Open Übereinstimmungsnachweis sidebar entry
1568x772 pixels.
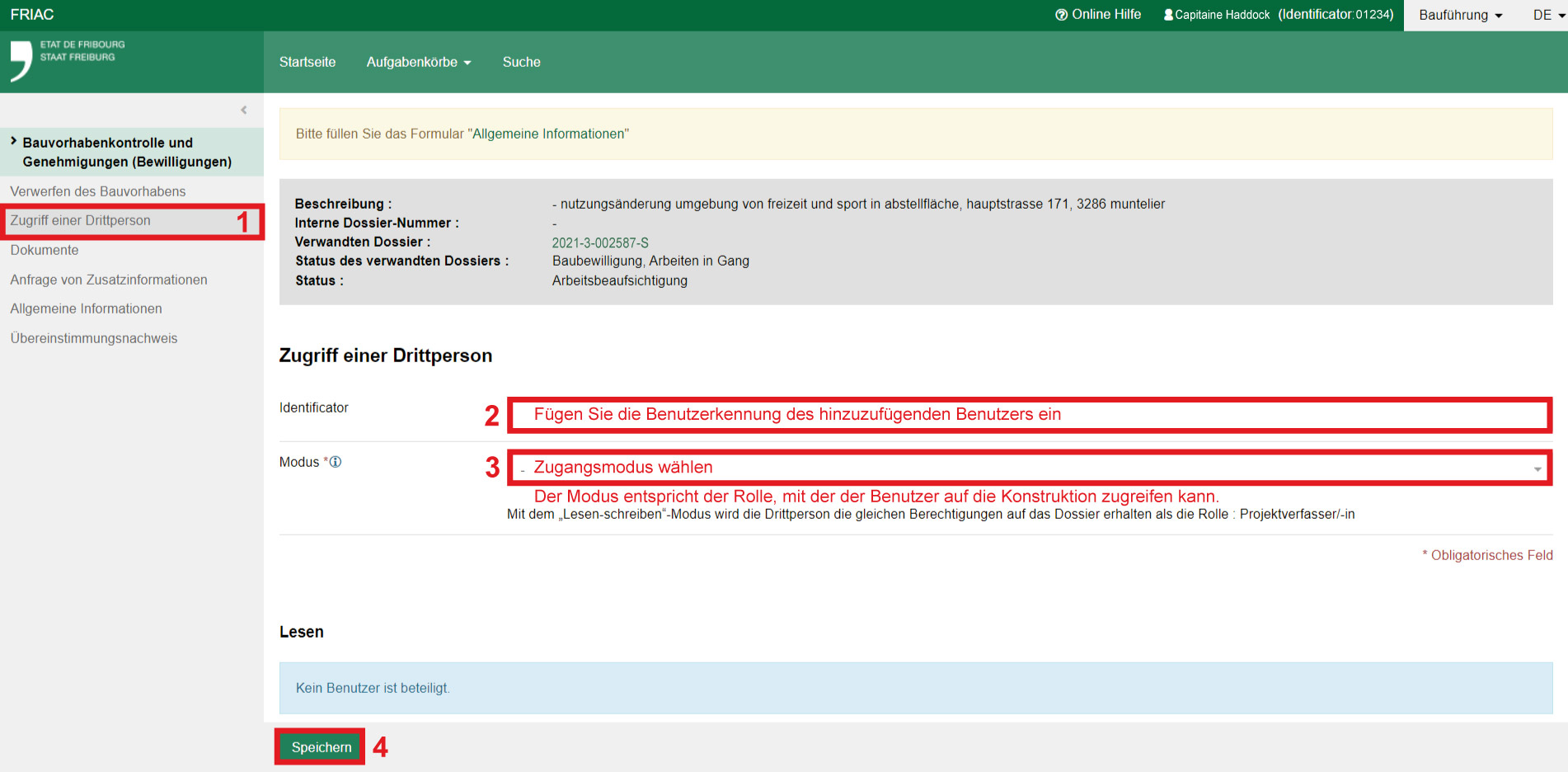[94, 338]
